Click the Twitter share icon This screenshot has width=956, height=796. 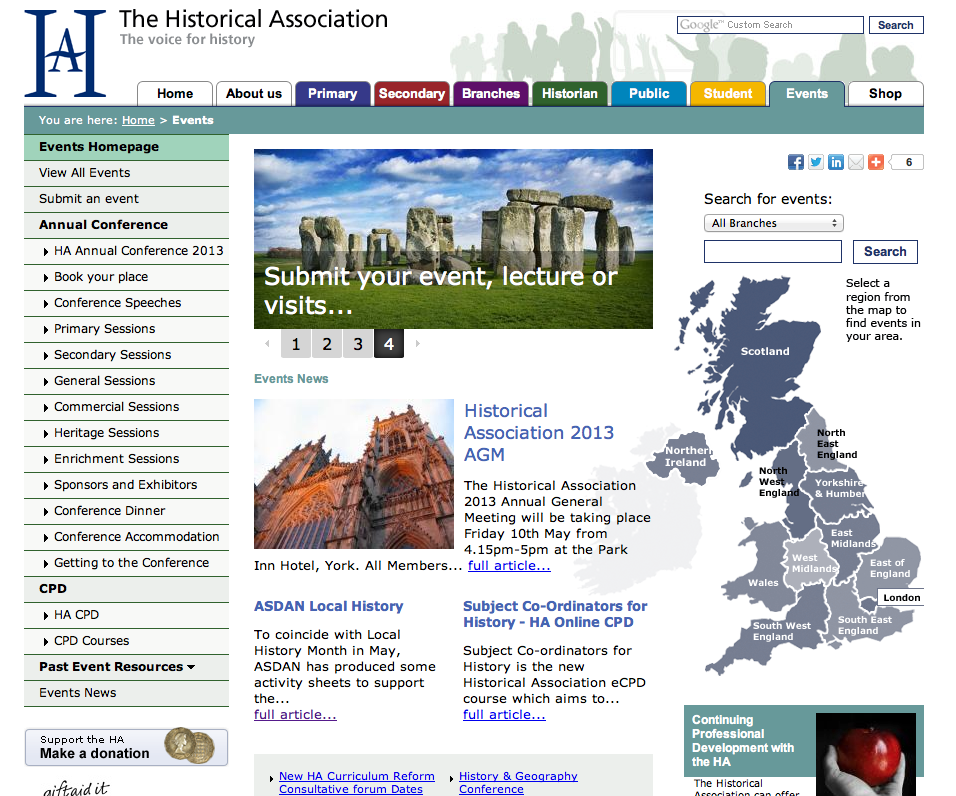[x=816, y=162]
